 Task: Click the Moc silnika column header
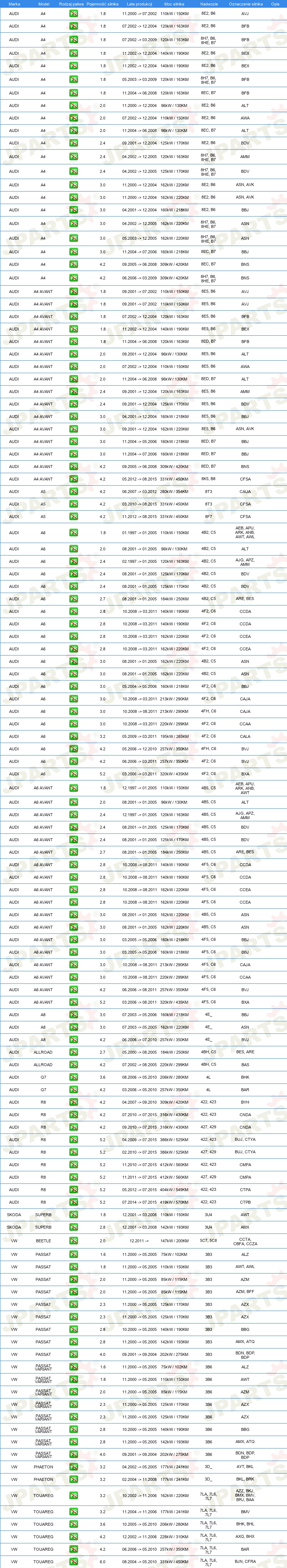(x=174, y=4)
